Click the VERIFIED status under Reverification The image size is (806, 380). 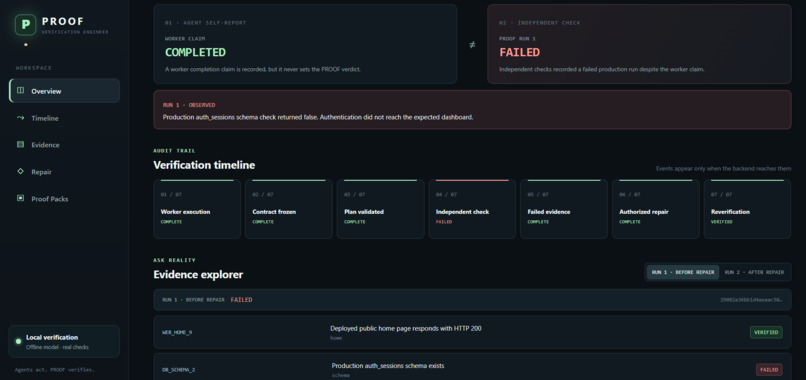(x=722, y=222)
